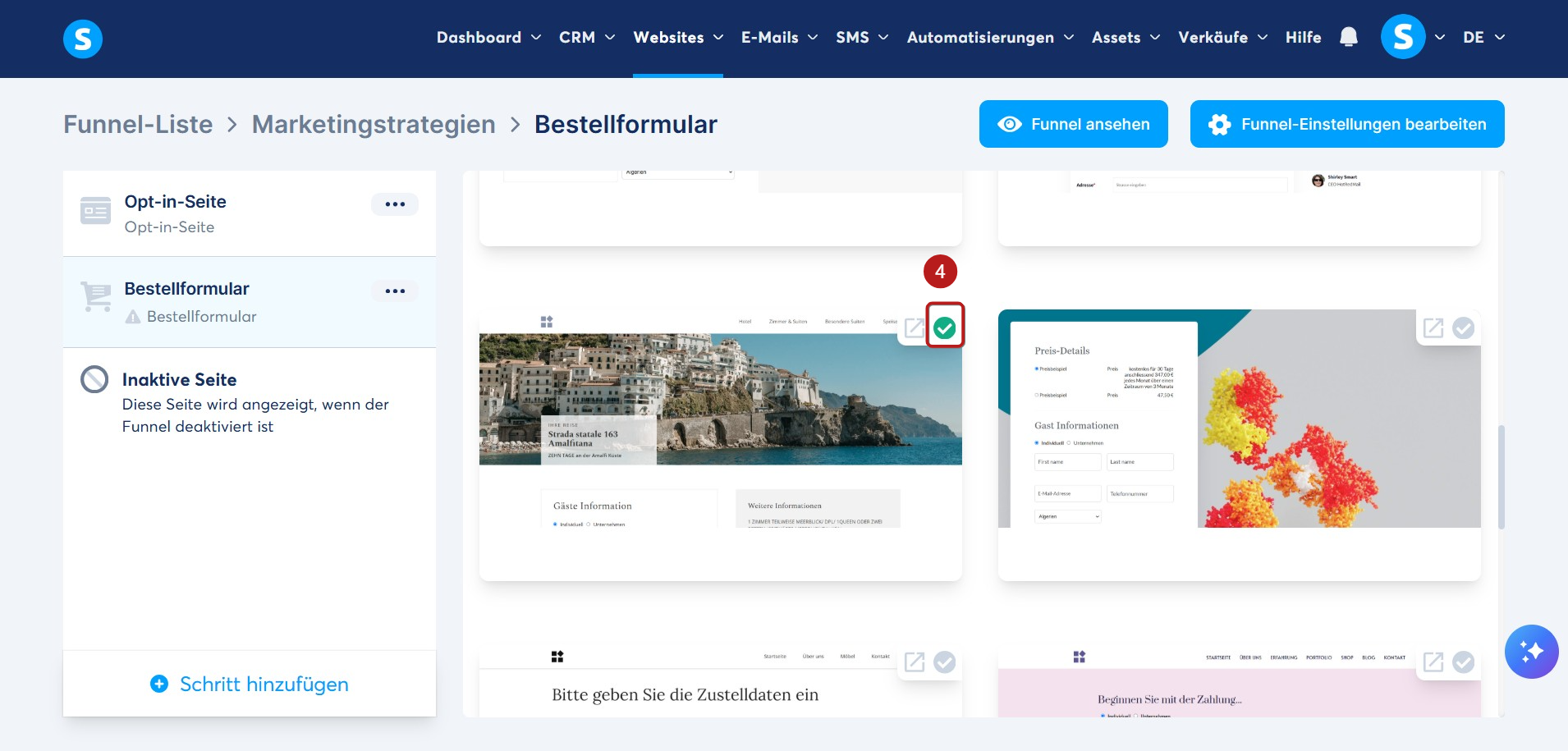This screenshot has width=1568, height=751.
Task: Select the Bestellformular funnel step
Action: pos(250,302)
